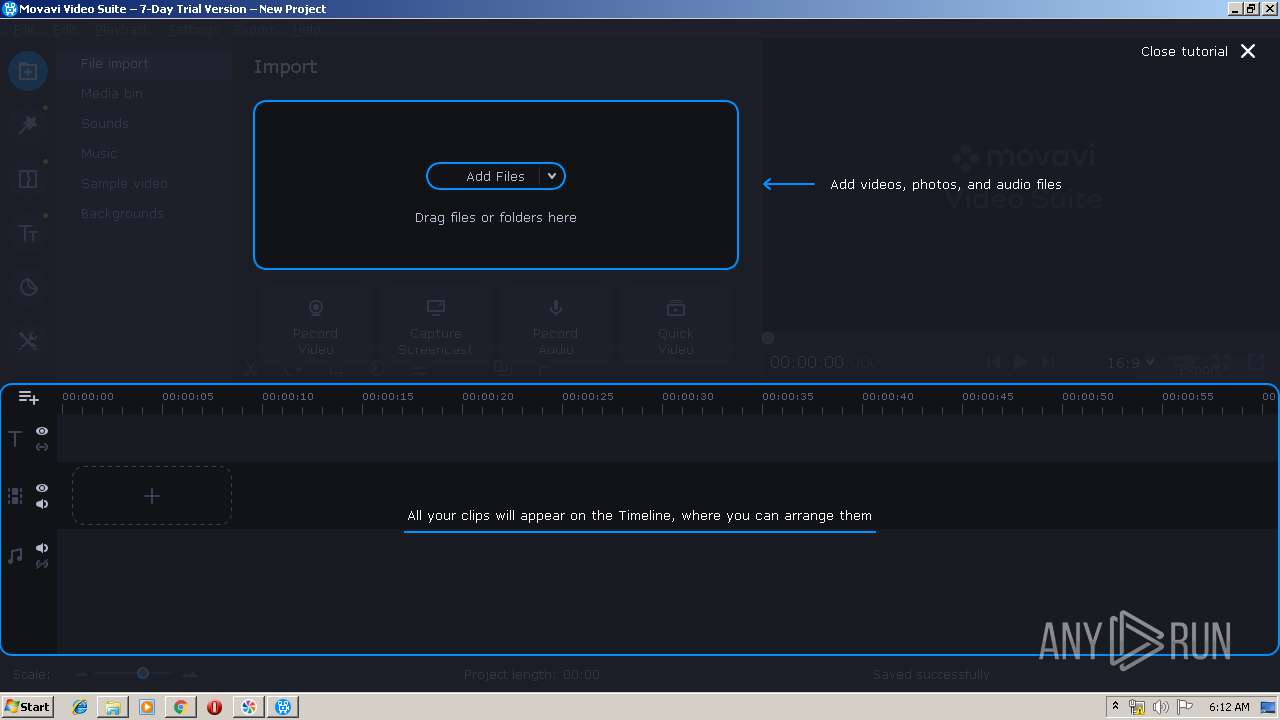Open the Stickers panel icon

(x=28, y=288)
